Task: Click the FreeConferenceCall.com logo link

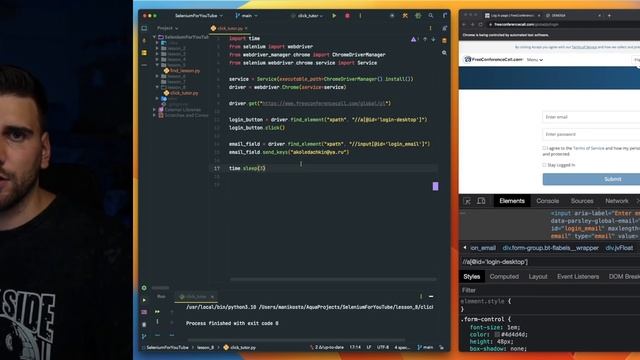Action: coord(493,60)
